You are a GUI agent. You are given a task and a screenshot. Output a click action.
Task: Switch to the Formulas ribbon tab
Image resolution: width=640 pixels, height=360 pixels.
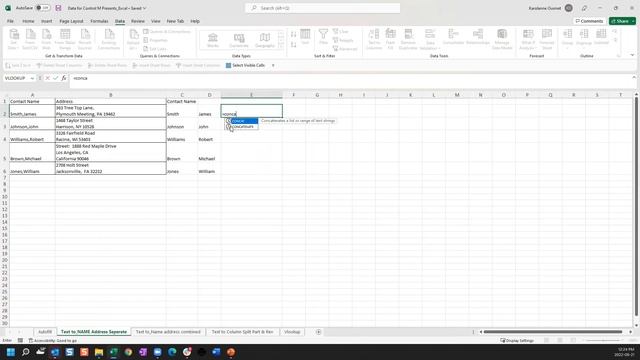(99, 21)
